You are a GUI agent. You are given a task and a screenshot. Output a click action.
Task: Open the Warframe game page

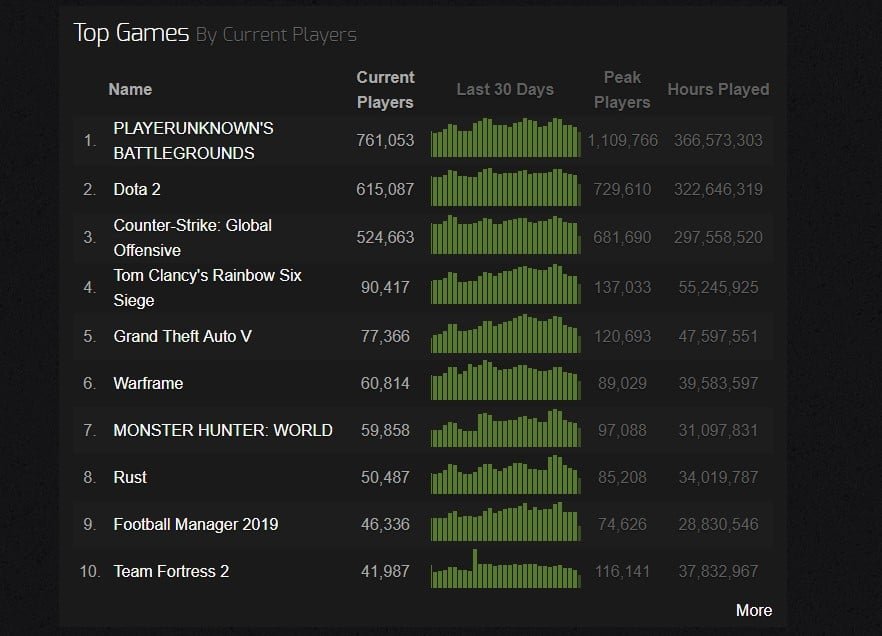tap(148, 384)
